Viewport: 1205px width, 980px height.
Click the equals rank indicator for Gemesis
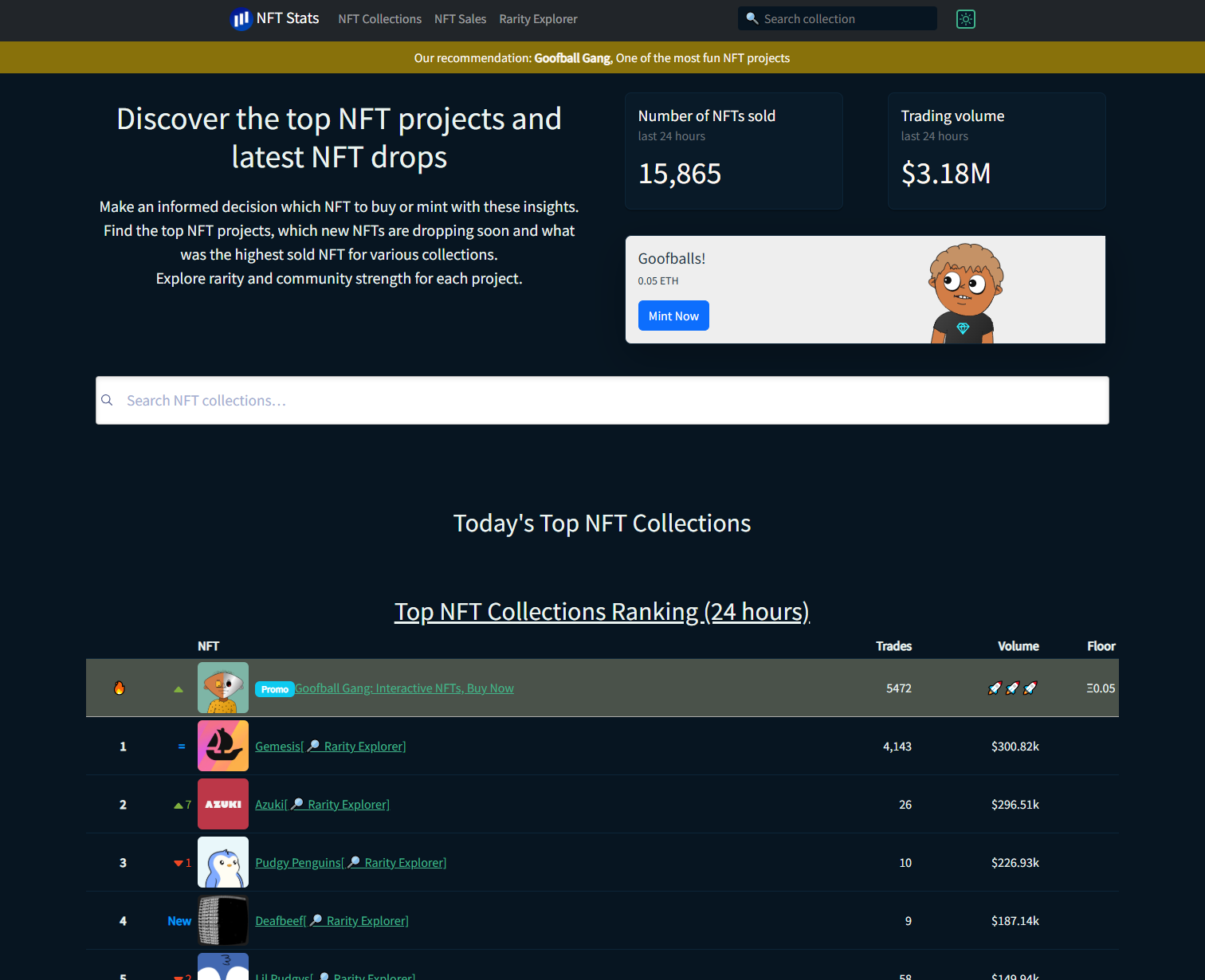click(x=182, y=747)
